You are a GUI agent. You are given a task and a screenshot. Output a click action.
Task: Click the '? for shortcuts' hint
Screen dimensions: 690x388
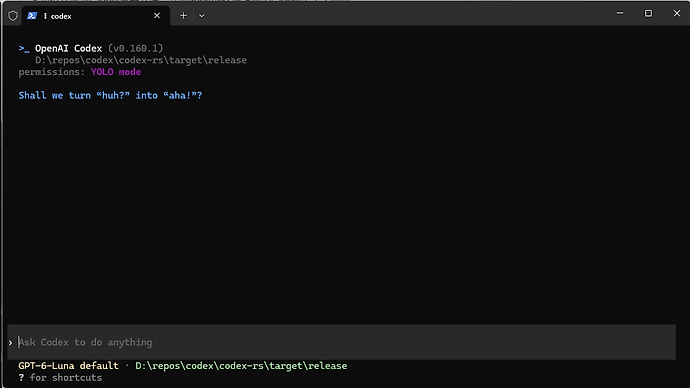[60, 378]
